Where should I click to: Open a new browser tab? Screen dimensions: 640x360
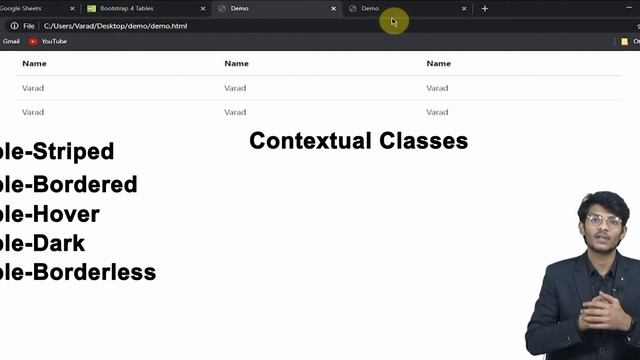484,9
